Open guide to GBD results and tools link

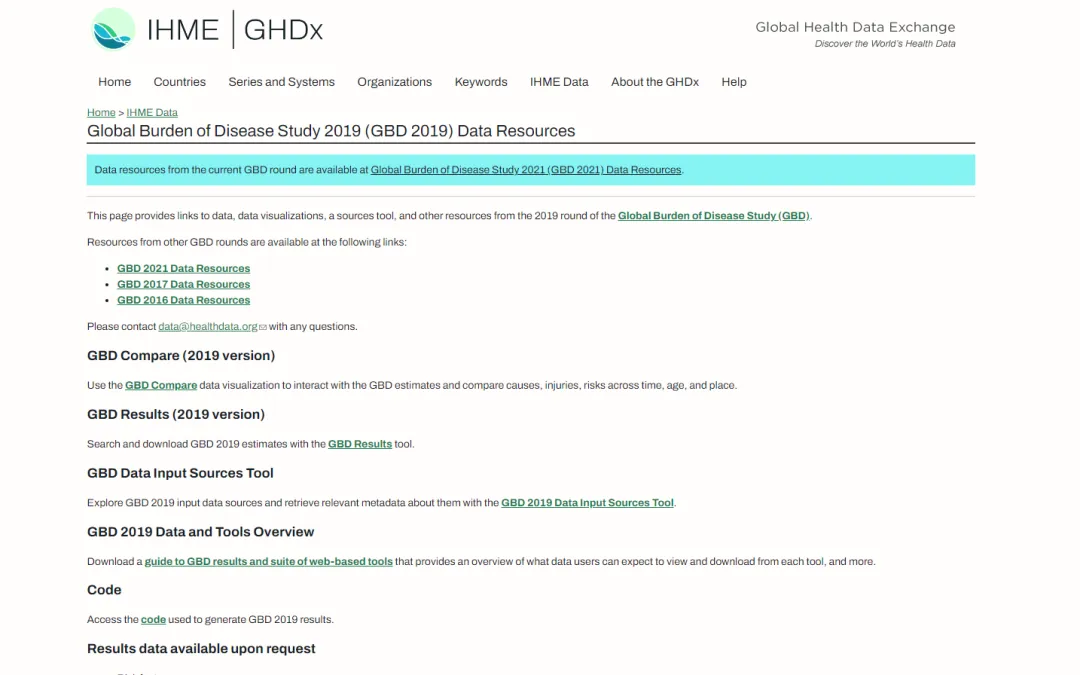[269, 561]
